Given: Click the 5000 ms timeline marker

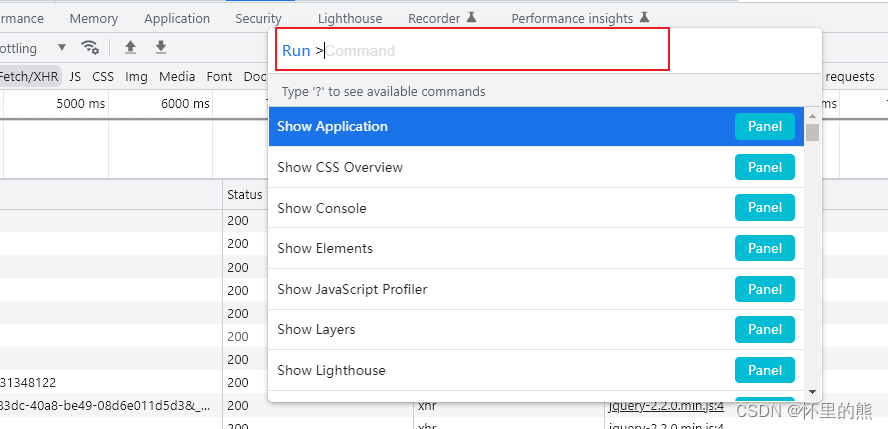Looking at the screenshot, I should point(81,104).
